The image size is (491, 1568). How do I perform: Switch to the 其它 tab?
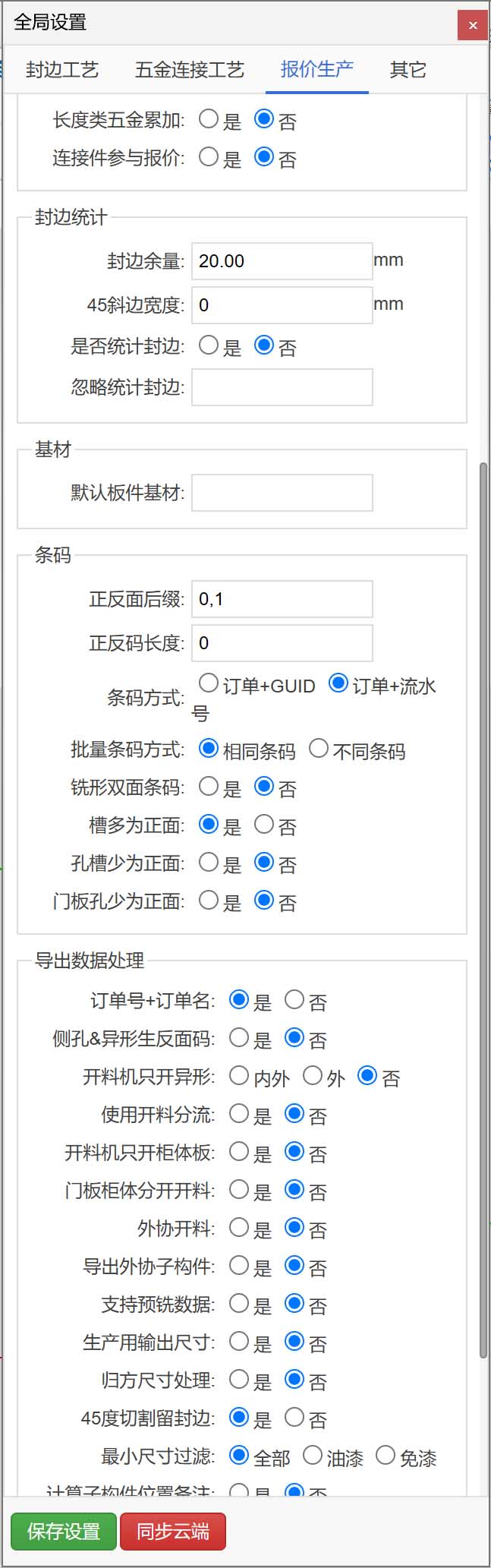(407, 69)
